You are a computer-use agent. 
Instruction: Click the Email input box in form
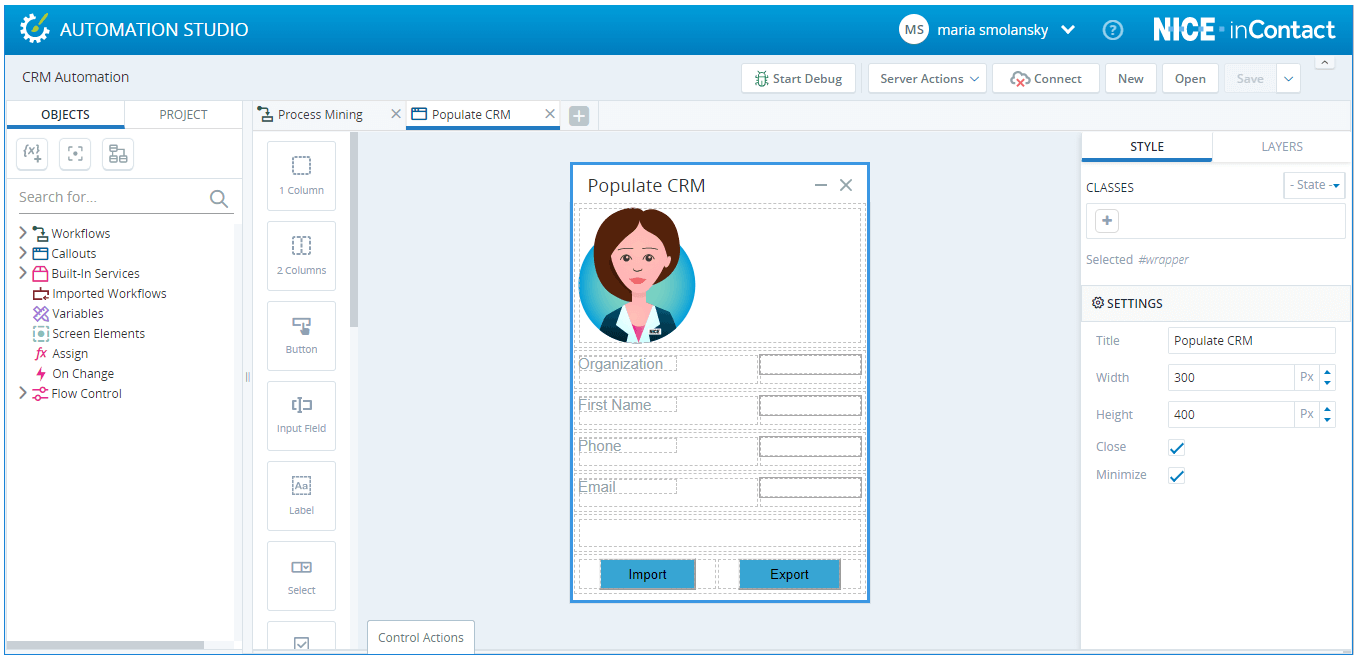(x=810, y=487)
